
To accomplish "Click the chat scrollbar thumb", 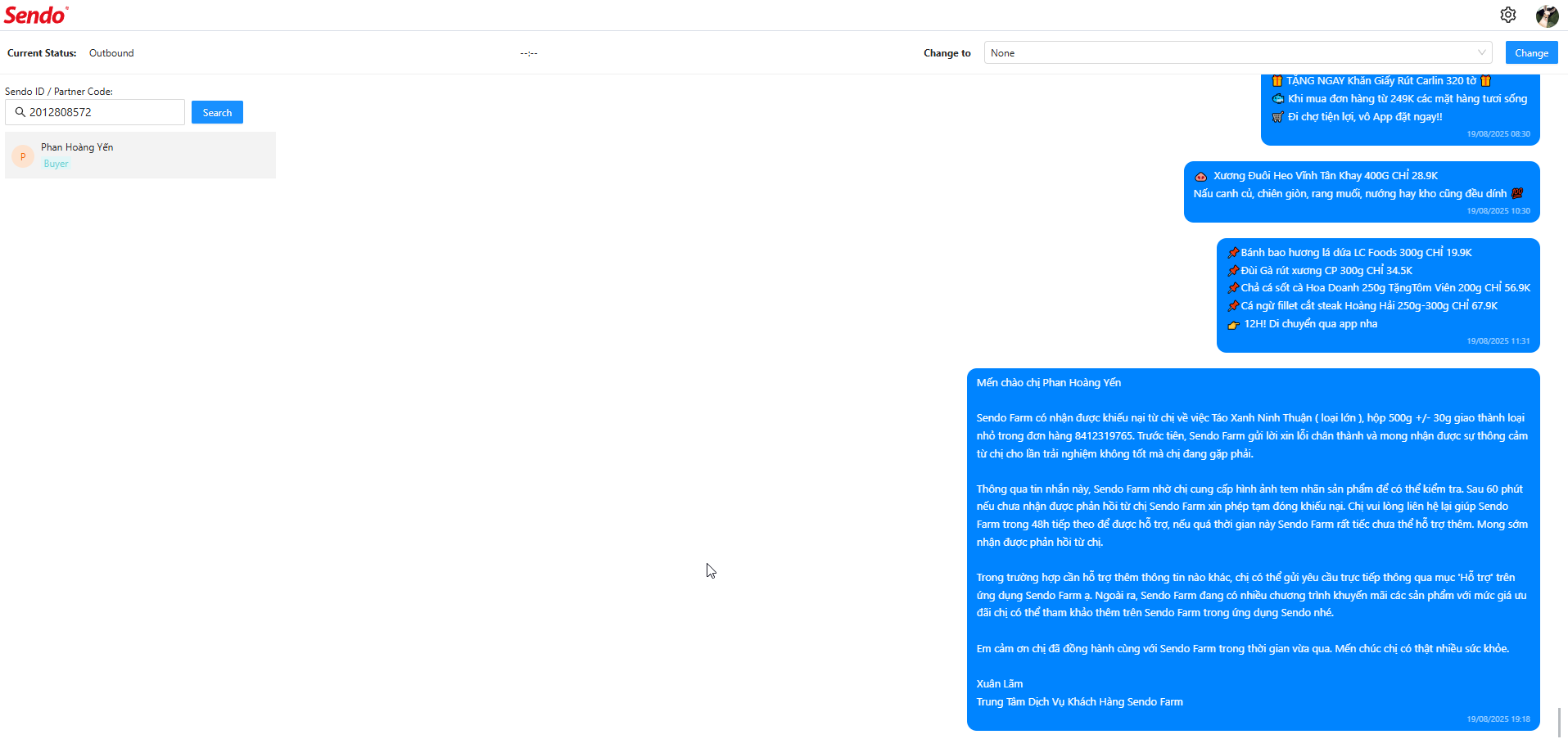I will click(x=1559, y=723).
